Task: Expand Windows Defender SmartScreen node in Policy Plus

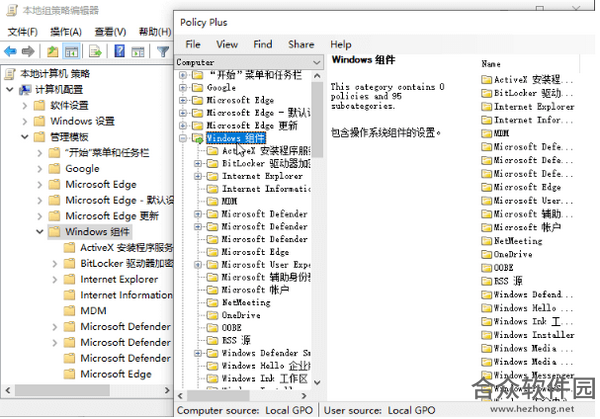Action: point(198,353)
